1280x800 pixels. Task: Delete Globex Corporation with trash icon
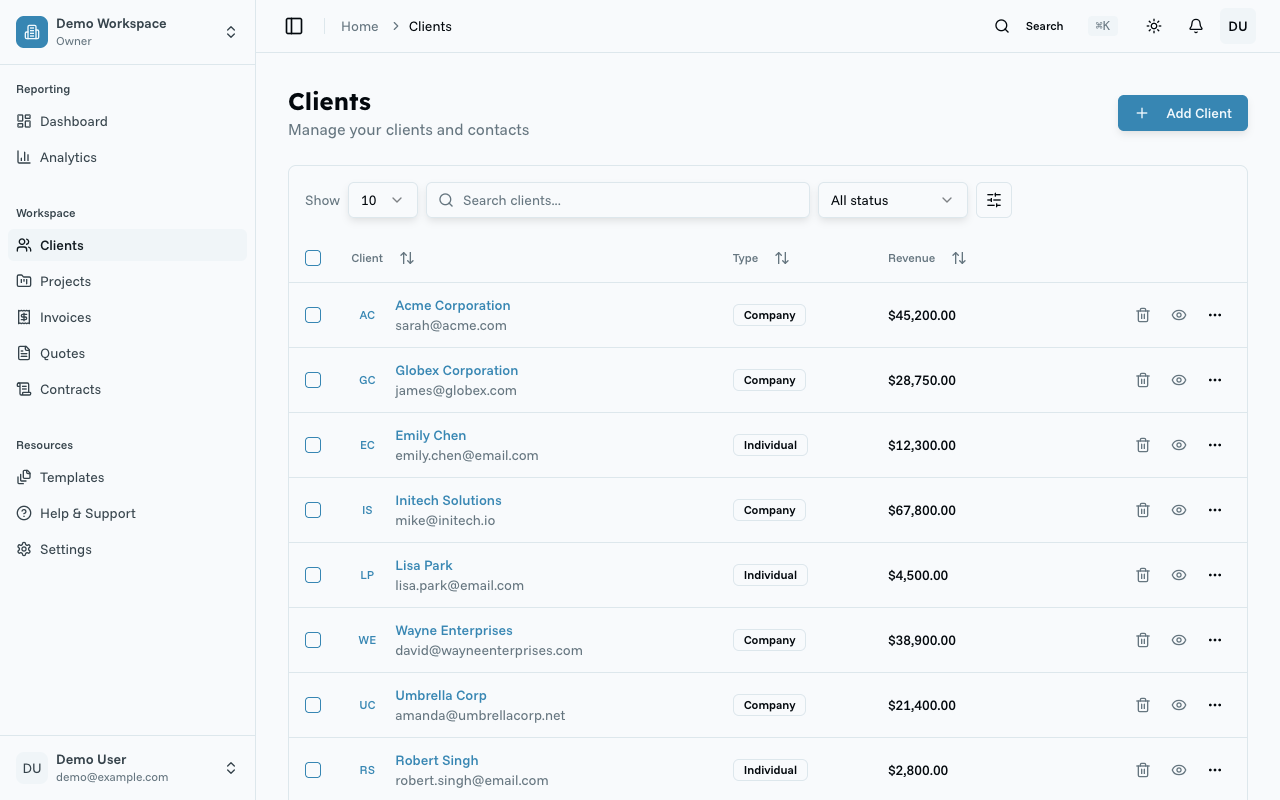[x=1143, y=380]
